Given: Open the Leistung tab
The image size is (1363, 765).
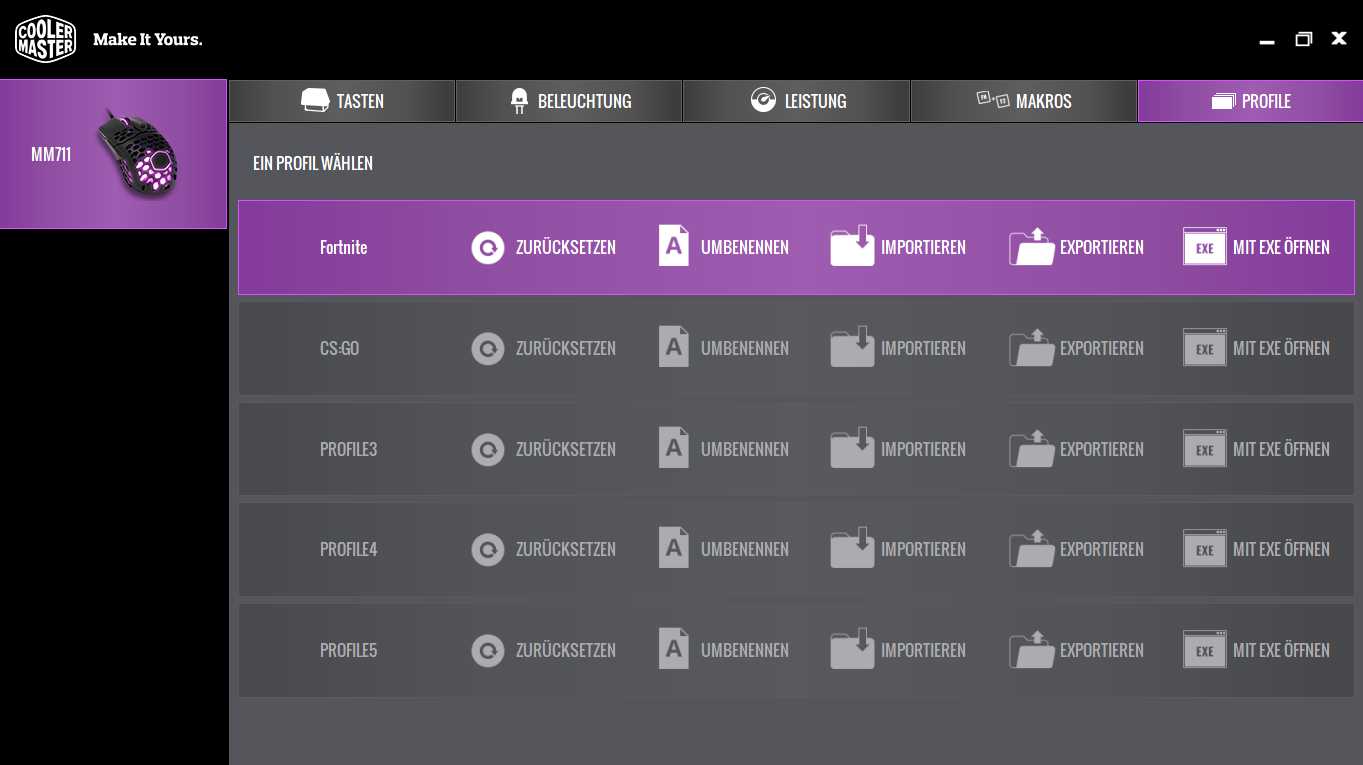Looking at the screenshot, I should click(x=796, y=101).
